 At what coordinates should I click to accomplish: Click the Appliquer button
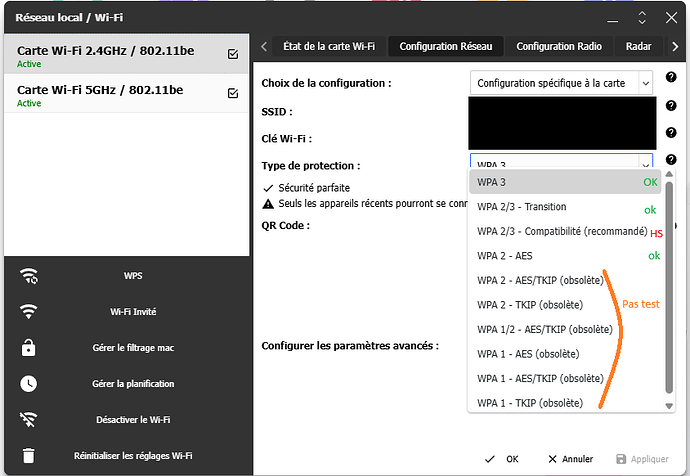(642, 459)
